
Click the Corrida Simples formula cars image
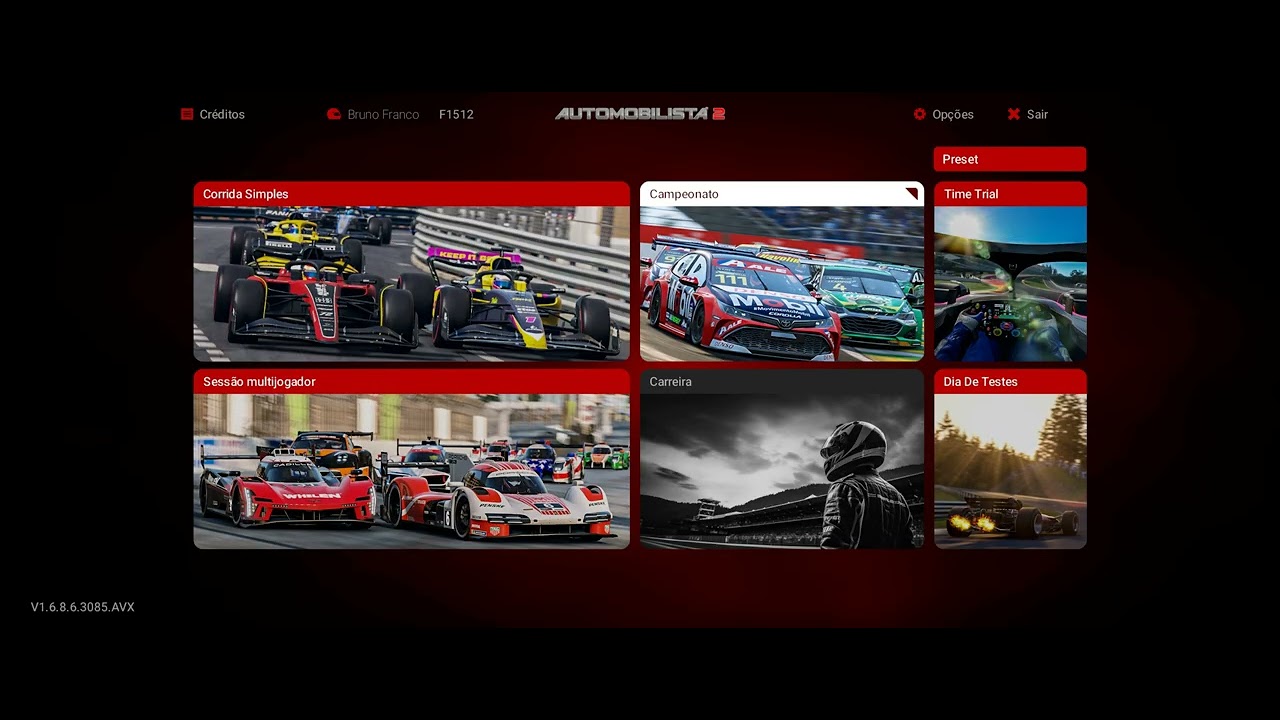(412, 284)
